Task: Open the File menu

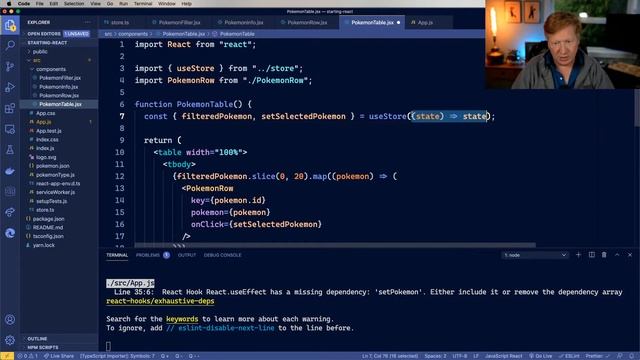Action: (x=40, y=4)
